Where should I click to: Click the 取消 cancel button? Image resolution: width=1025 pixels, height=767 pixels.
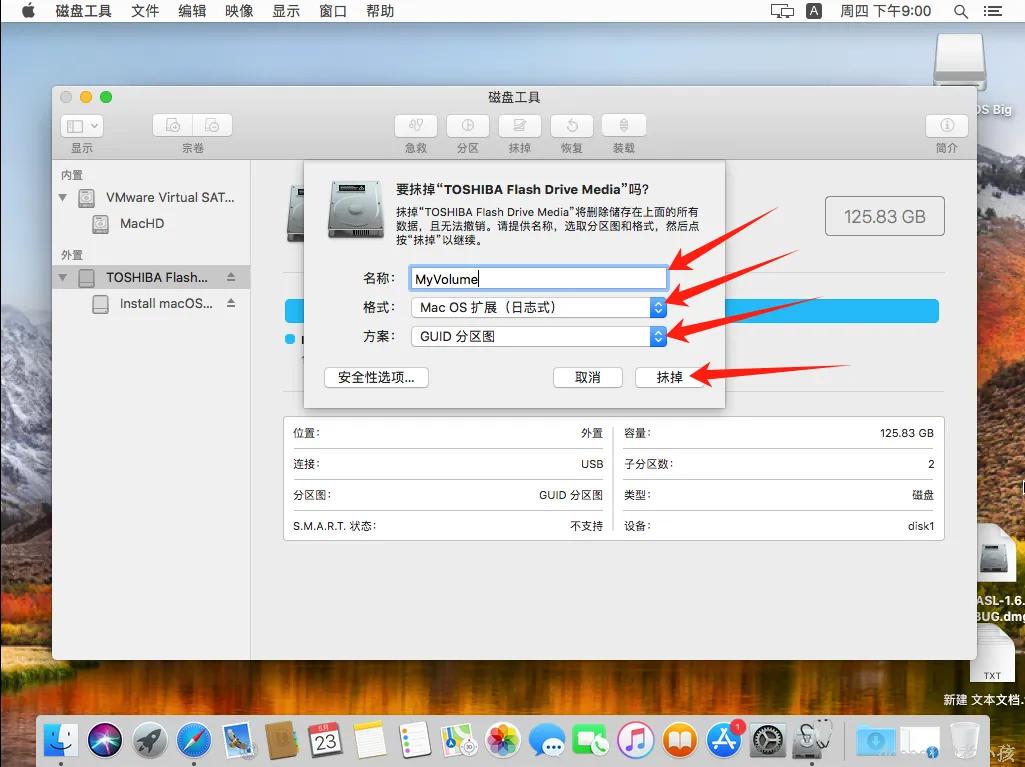(x=588, y=377)
